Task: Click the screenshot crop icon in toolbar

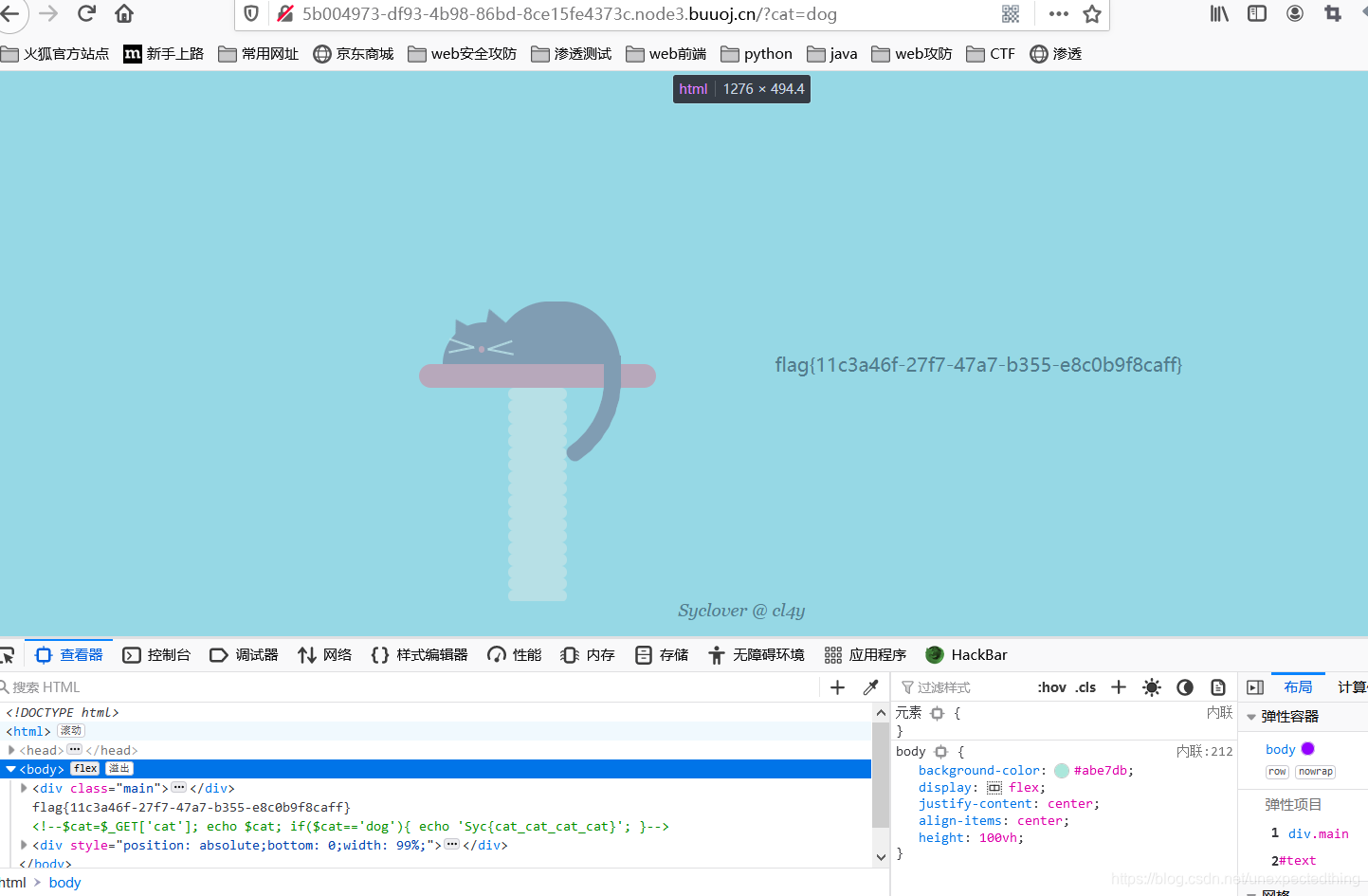Action: click(x=1333, y=13)
